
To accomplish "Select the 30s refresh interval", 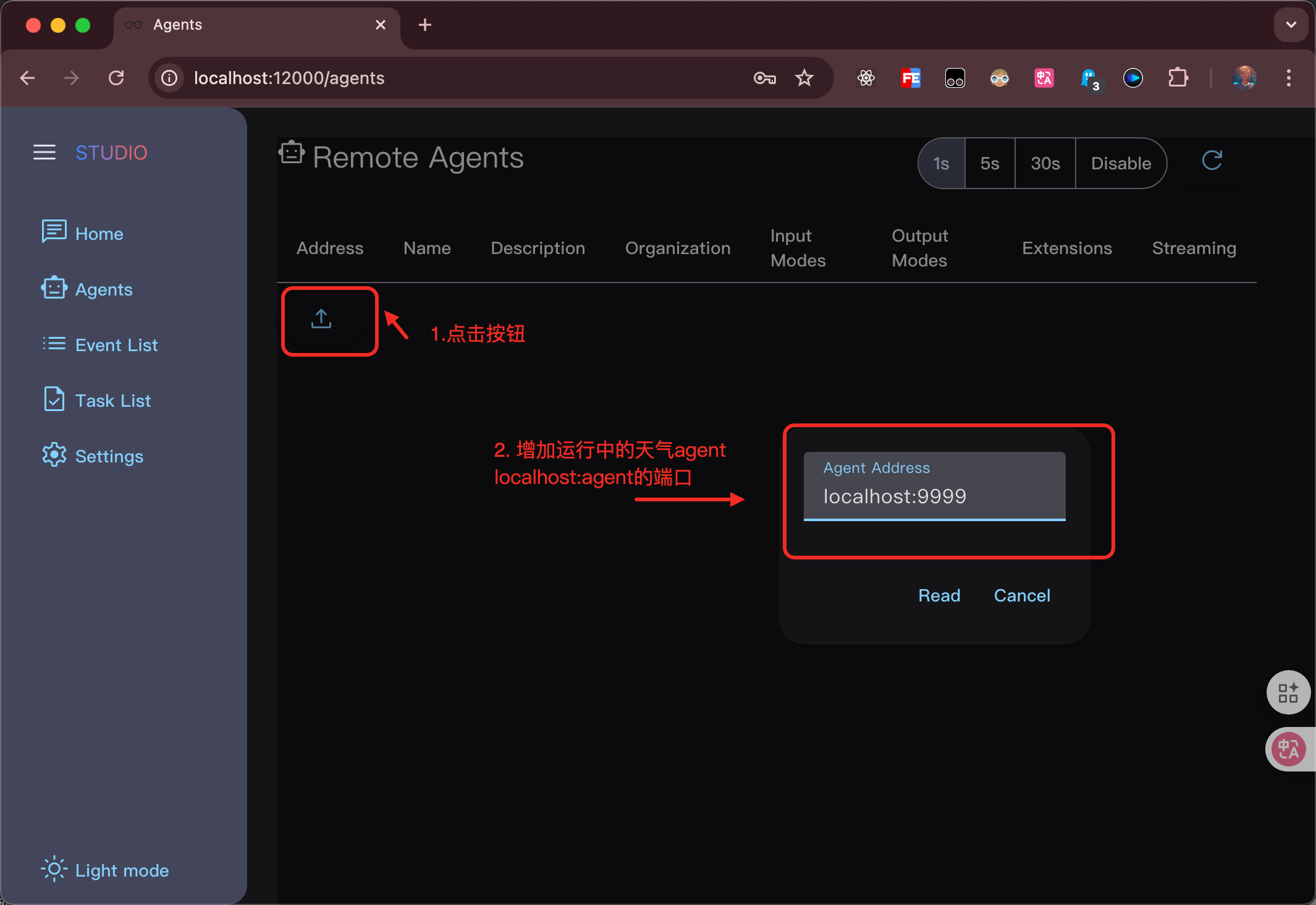I will point(1045,163).
